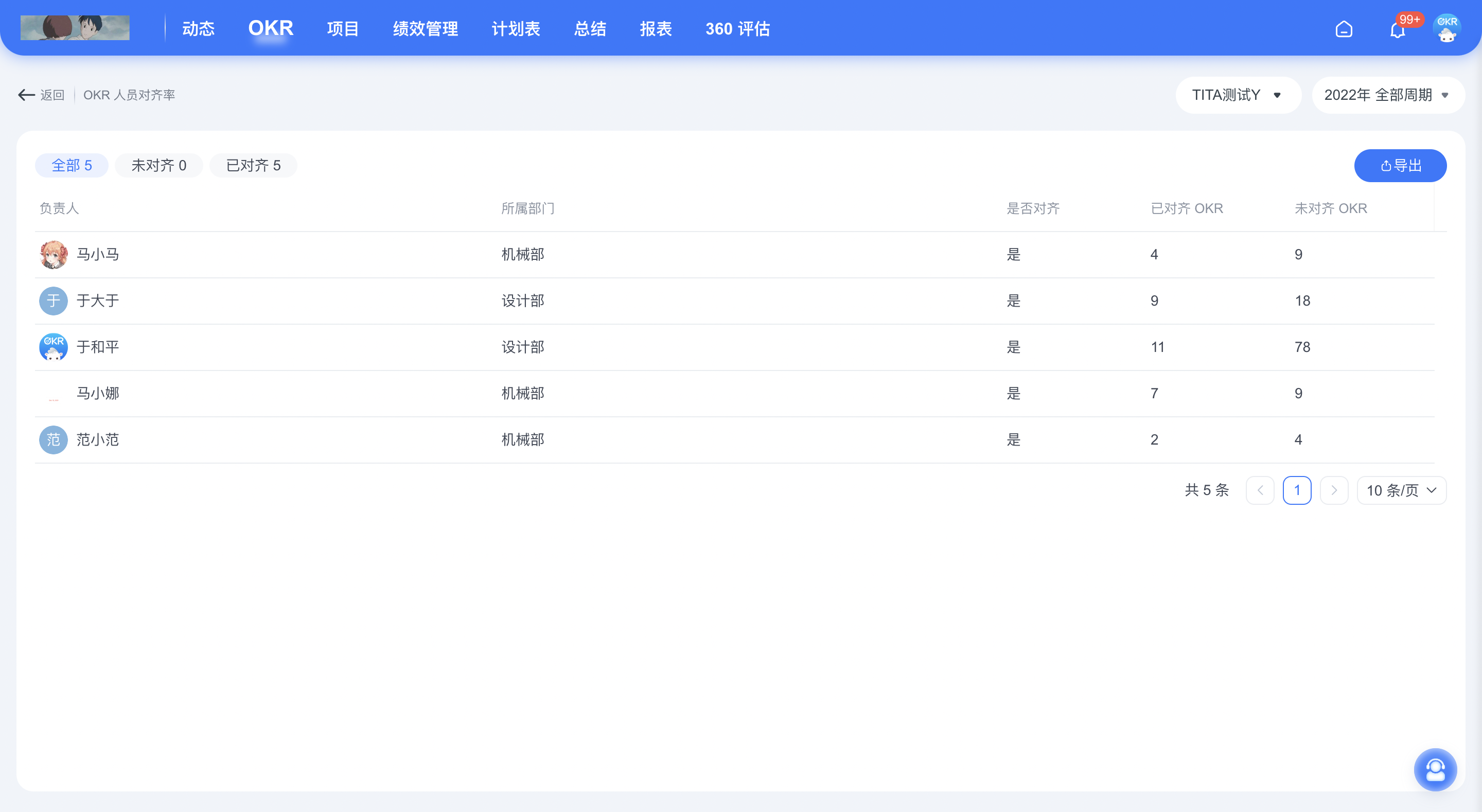Click the 所属部门 column header
Image resolution: width=1482 pixels, height=812 pixels.
[x=527, y=208]
